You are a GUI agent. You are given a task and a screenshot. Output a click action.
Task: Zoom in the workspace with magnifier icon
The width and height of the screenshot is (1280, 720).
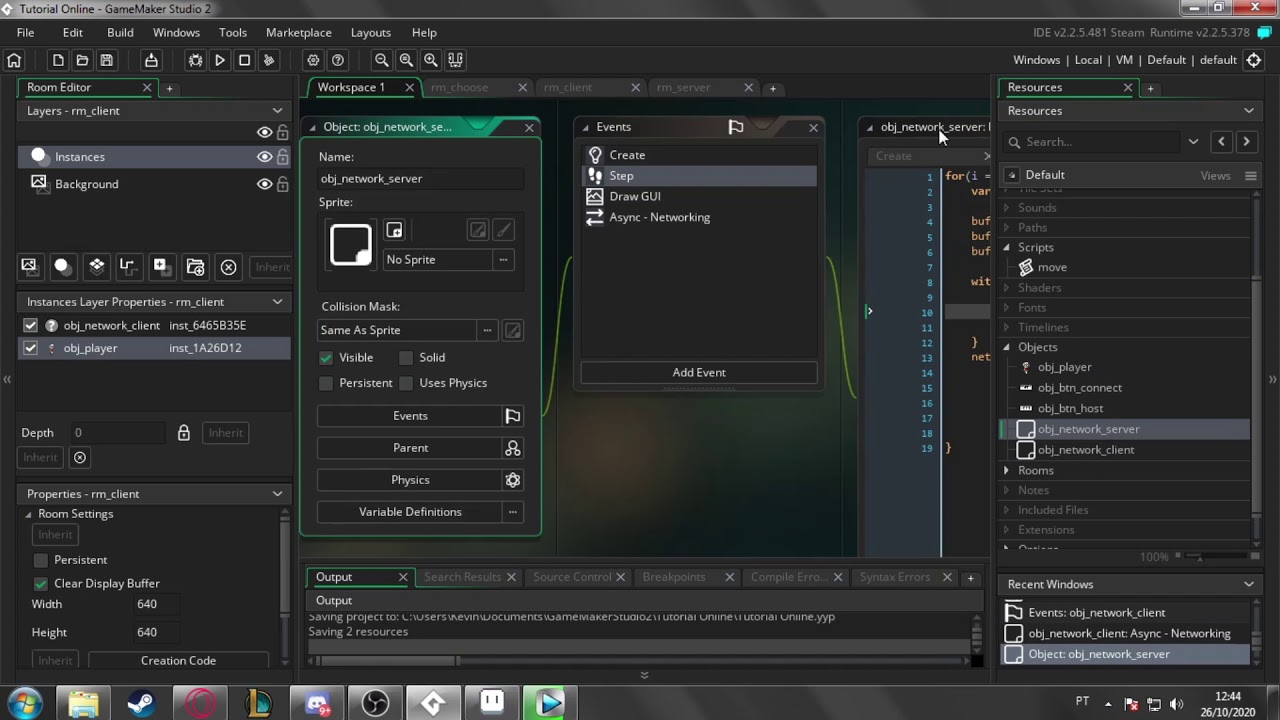[x=430, y=60]
